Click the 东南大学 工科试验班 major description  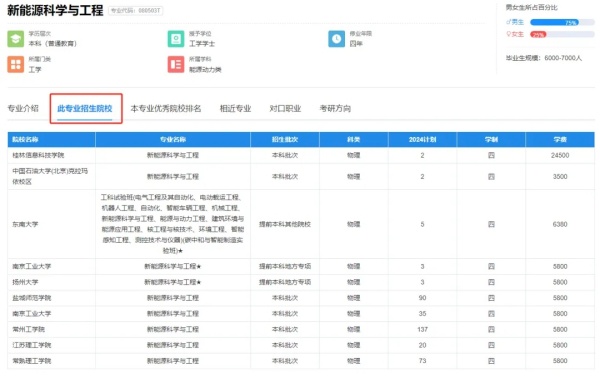[173, 224]
